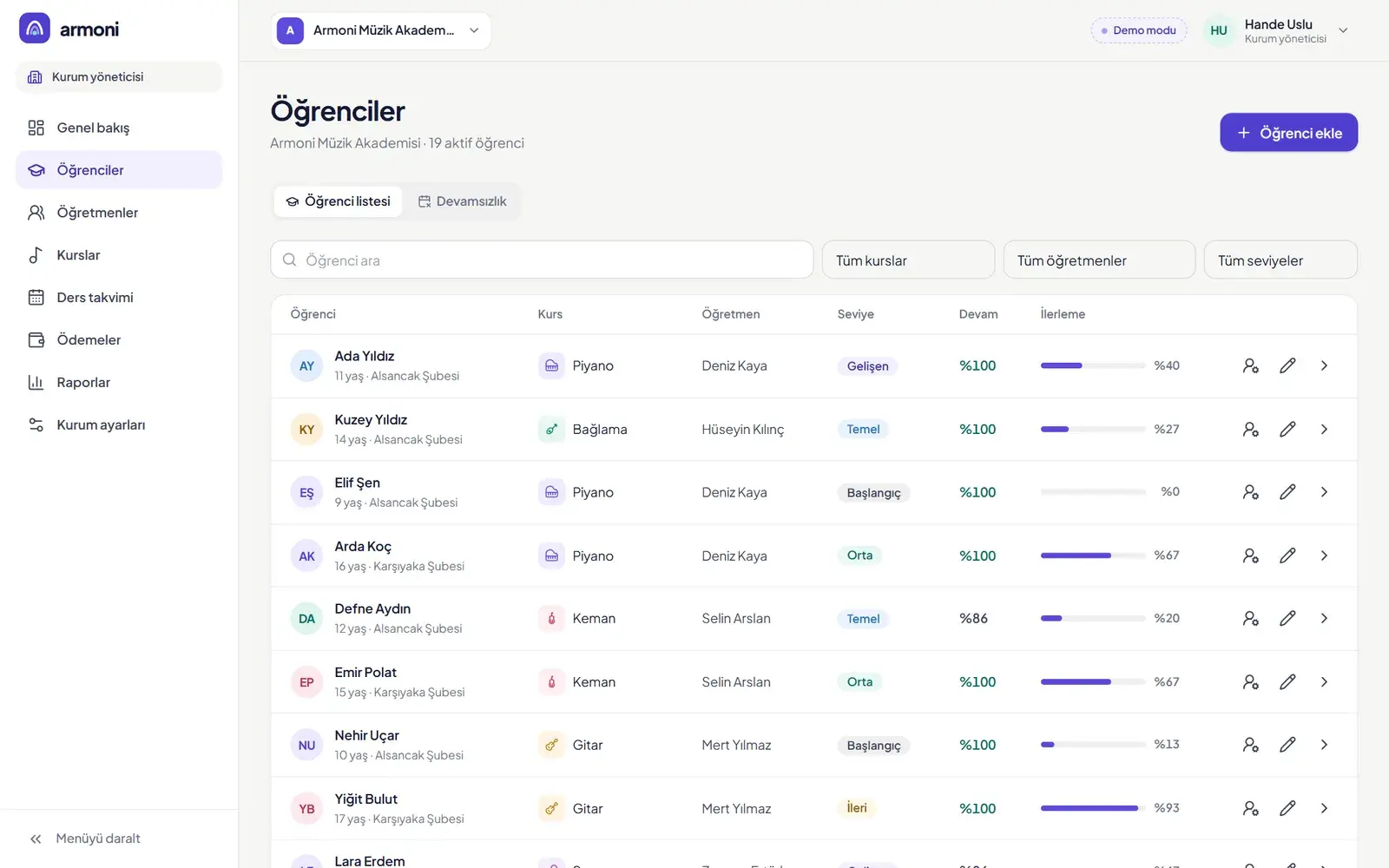The width and height of the screenshot is (1389, 868).
Task: Collapse sidebar with Menüyü daralt
Action: point(85,838)
